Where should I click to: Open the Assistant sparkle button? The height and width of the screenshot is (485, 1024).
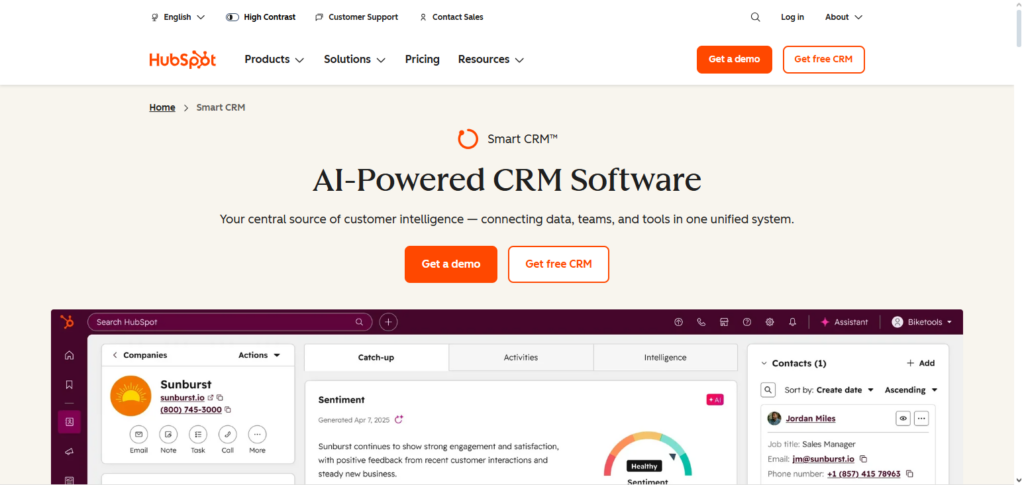tap(844, 322)
